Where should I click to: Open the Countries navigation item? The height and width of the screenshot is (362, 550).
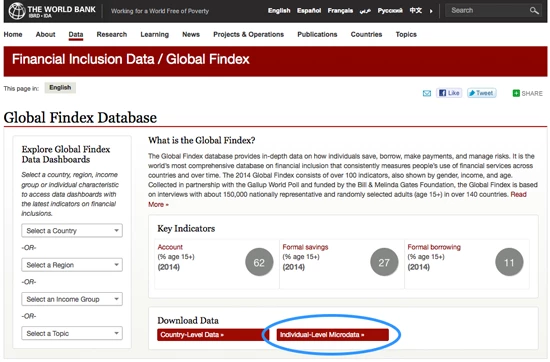tap(366, 34)
